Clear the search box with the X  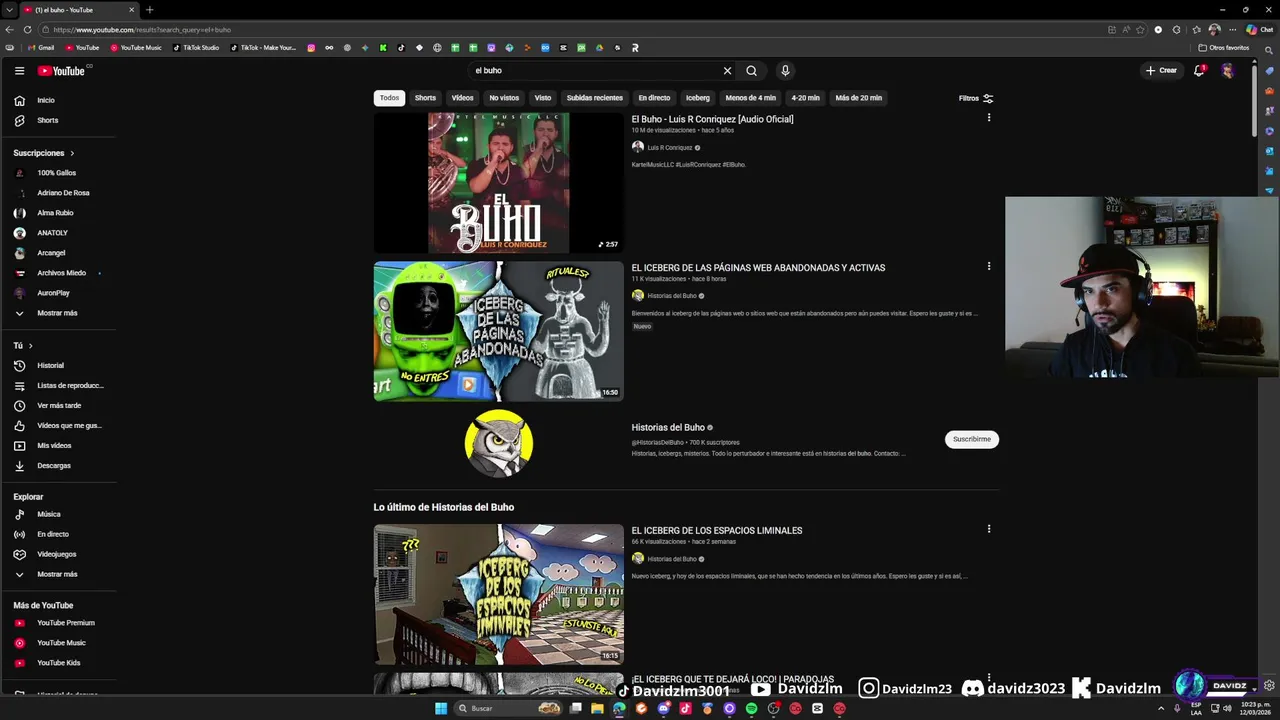[727, 71]
